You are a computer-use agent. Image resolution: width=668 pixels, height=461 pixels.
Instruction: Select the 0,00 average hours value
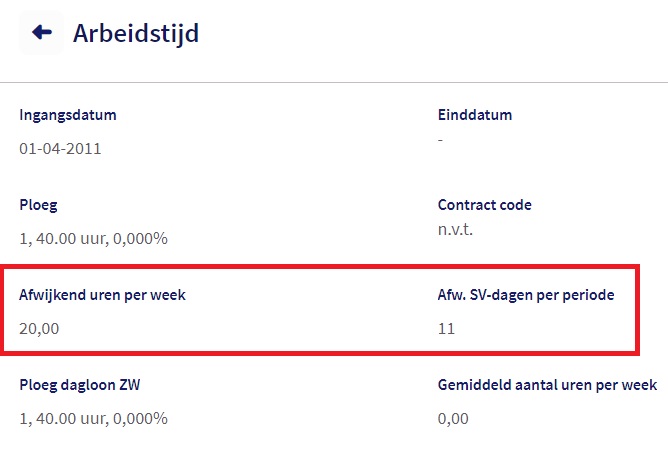[x=453, y=418]
